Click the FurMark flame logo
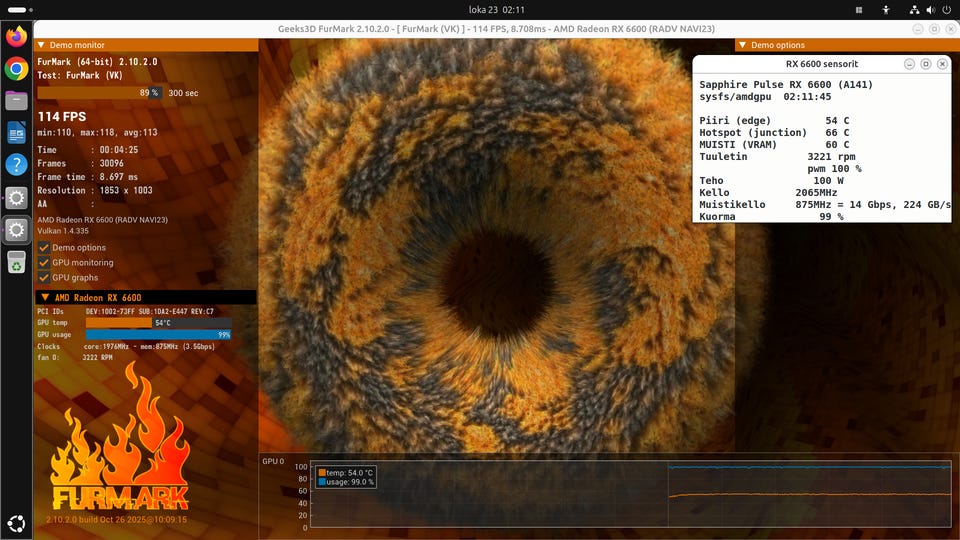The height and width of the screenshot is (540, 960). click(120, 438)
